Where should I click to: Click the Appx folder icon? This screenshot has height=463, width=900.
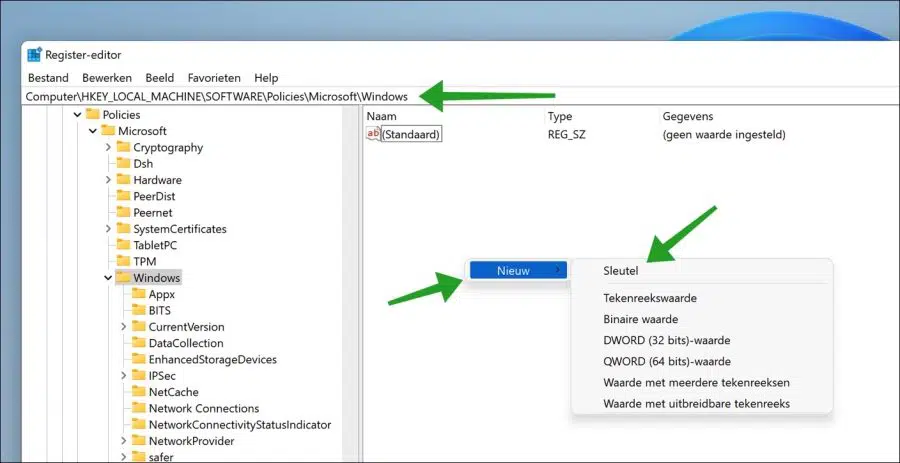tap(138, 294)
